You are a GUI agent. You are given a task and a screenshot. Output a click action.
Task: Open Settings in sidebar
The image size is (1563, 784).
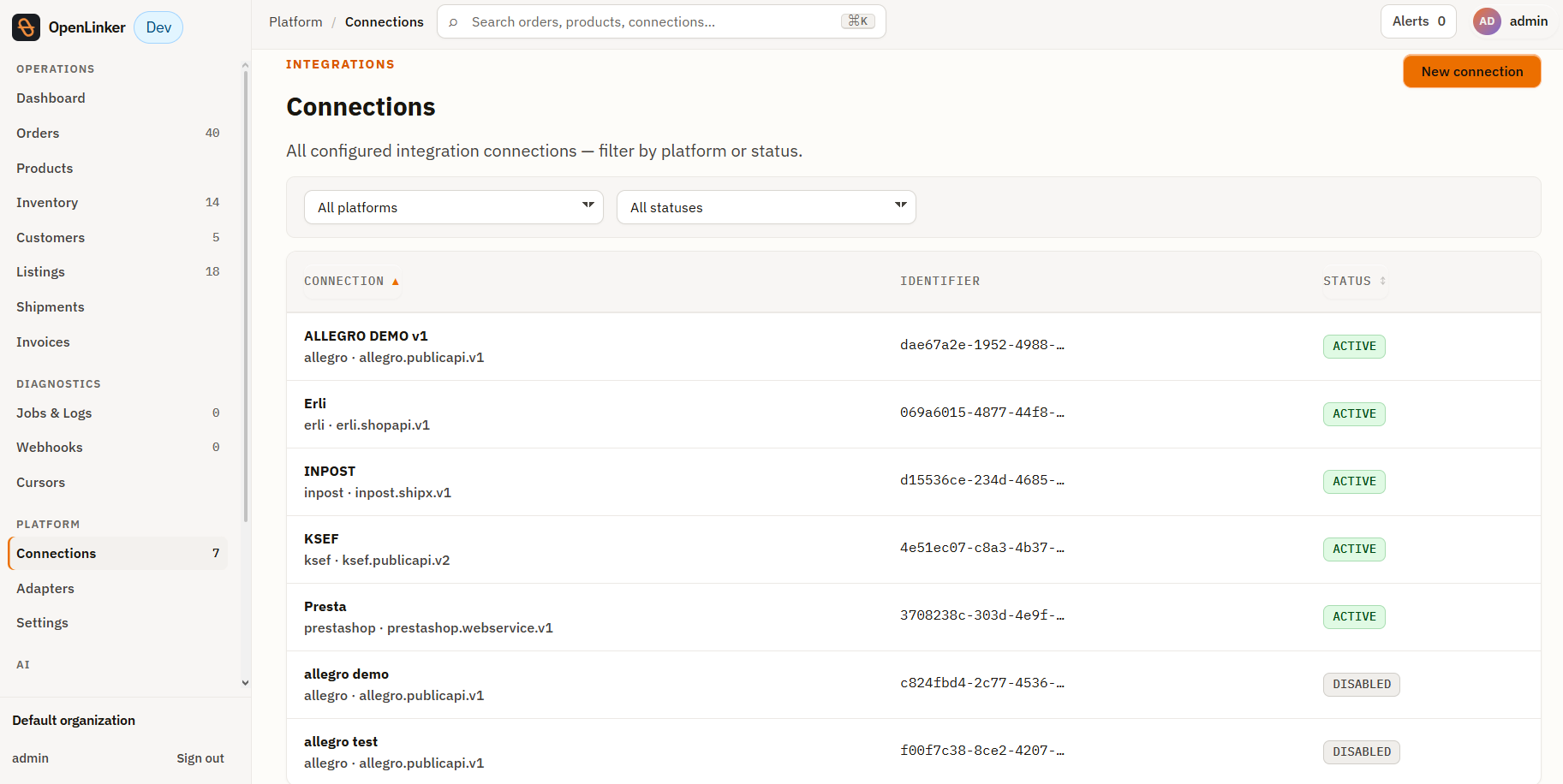118,623
